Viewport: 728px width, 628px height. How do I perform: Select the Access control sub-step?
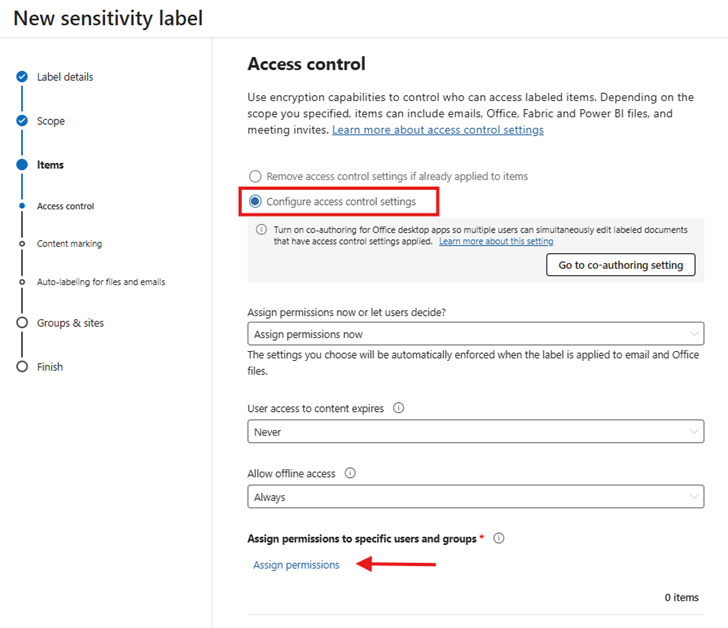coord(65,207)
